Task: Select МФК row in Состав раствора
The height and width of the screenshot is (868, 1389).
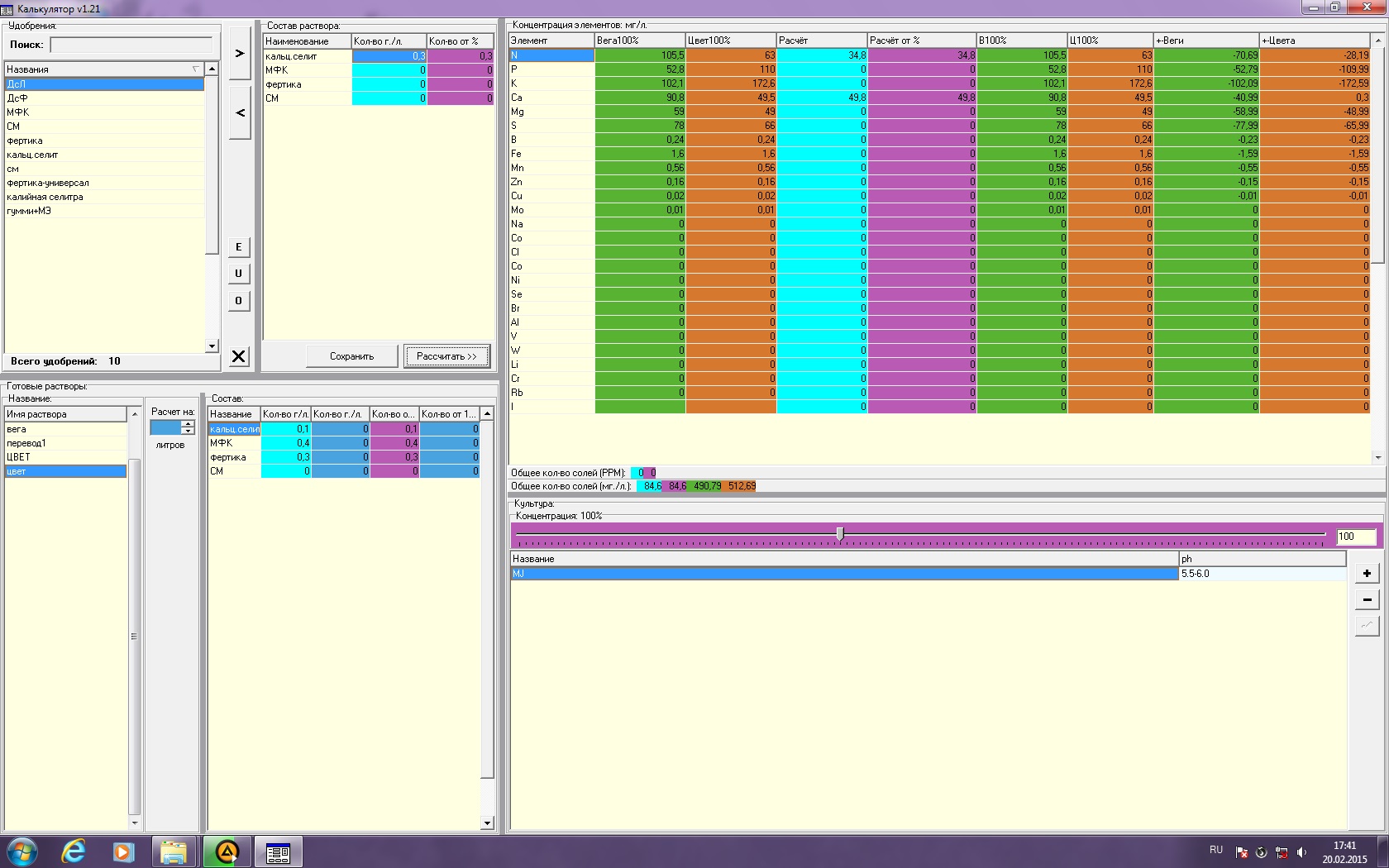Action: pos(379,70)
